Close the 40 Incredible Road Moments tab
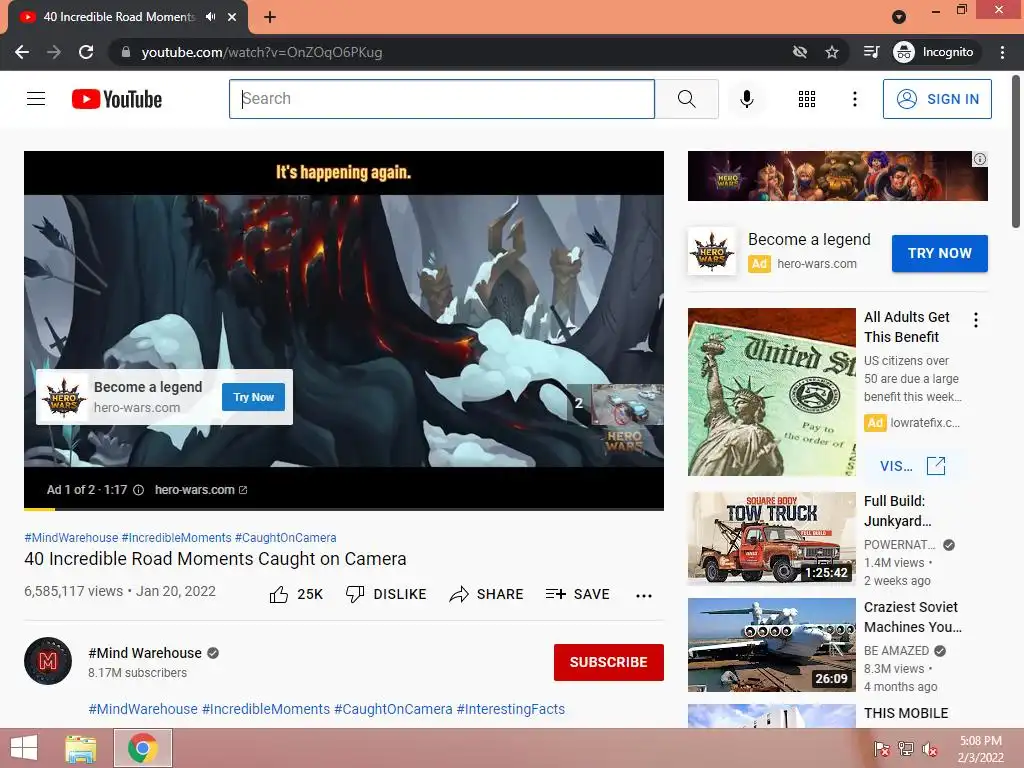This screenshot has width=1024, height=768. coord(232,17)
